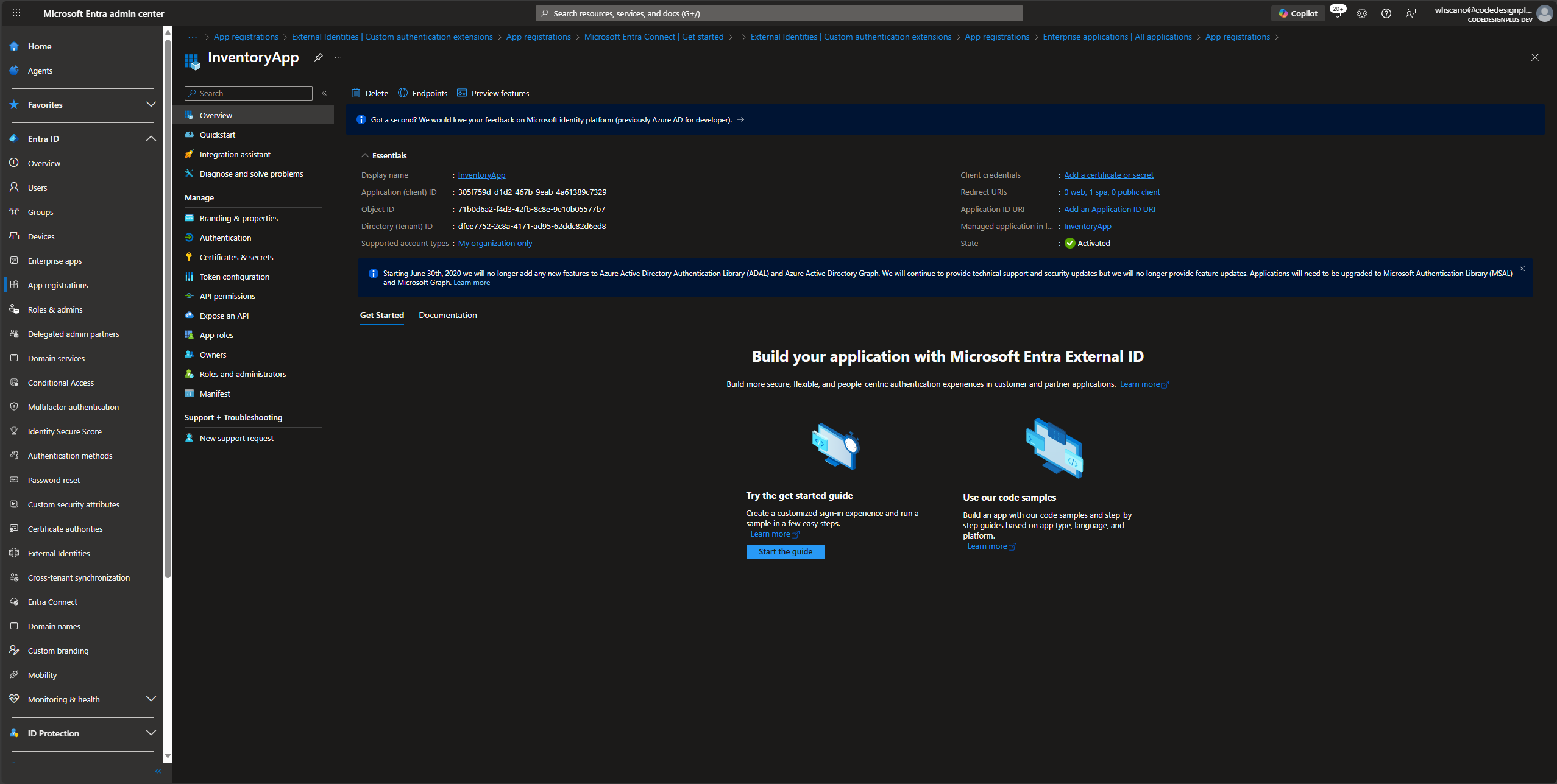
Task: Open Copilot from the top bar
Action: pyautogui.click(x=1298, y=13)
